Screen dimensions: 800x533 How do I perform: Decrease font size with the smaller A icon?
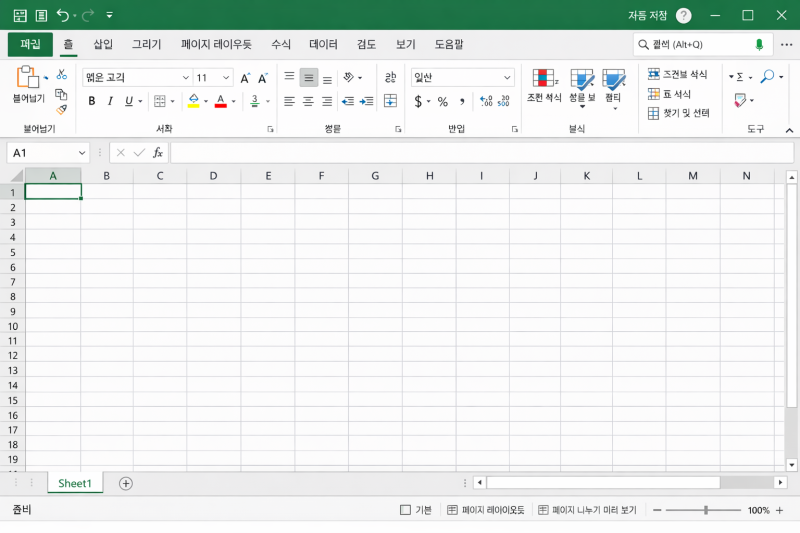click(x=263, y=78)
